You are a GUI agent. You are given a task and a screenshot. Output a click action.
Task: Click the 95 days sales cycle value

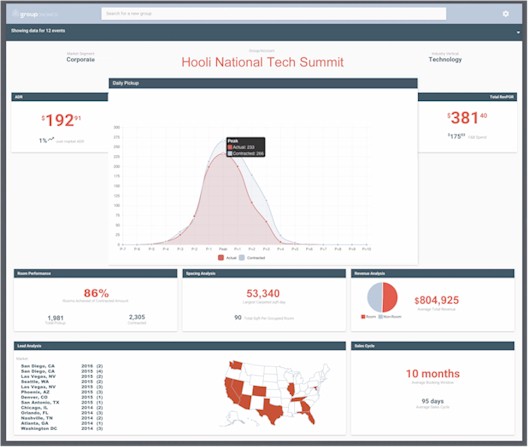point(432,401)
